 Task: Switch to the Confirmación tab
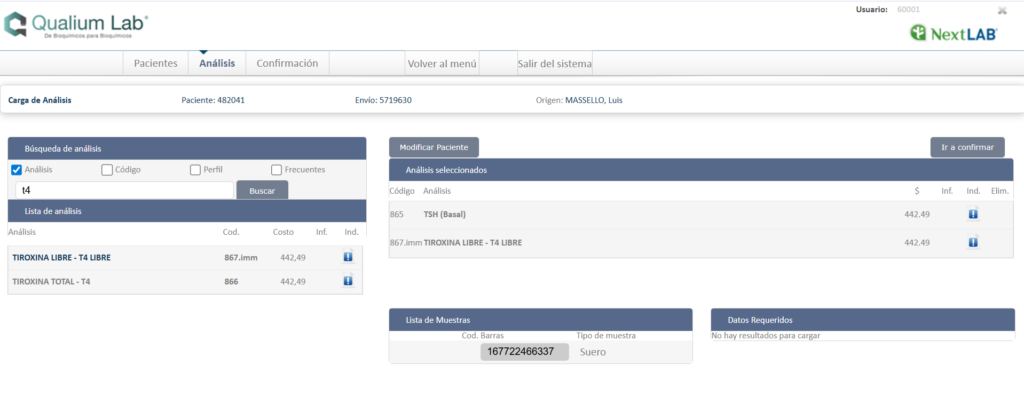287,63
